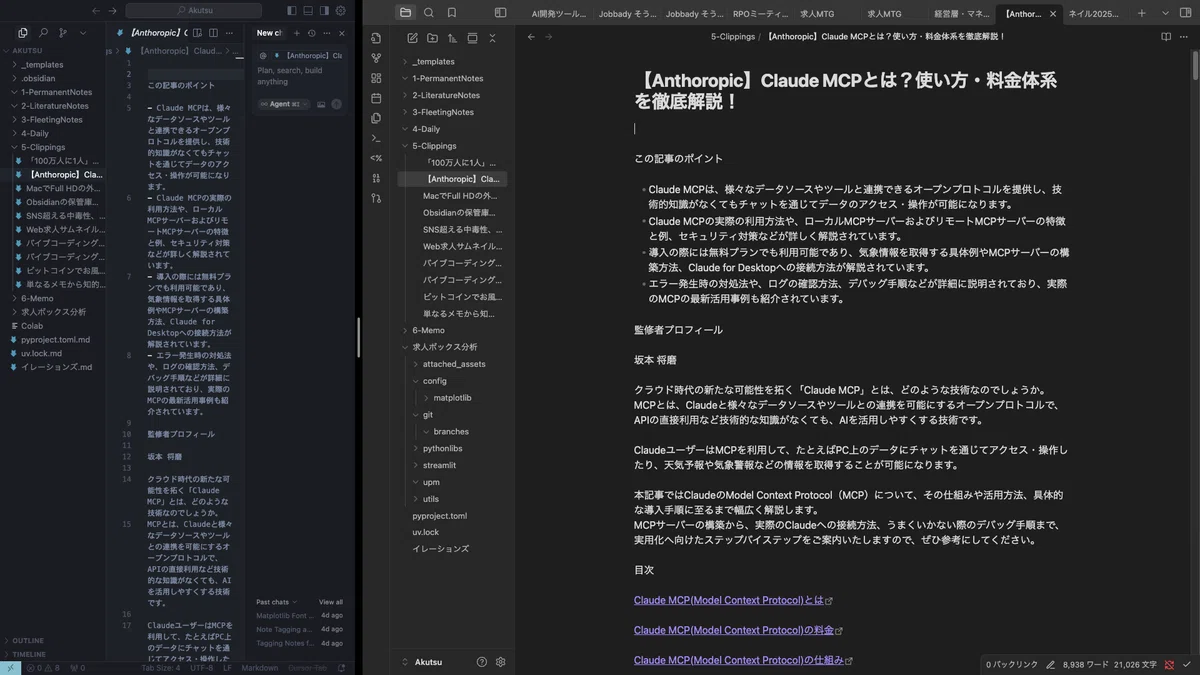Toggle Obsidian left sidebar

(x=500, y=13)
